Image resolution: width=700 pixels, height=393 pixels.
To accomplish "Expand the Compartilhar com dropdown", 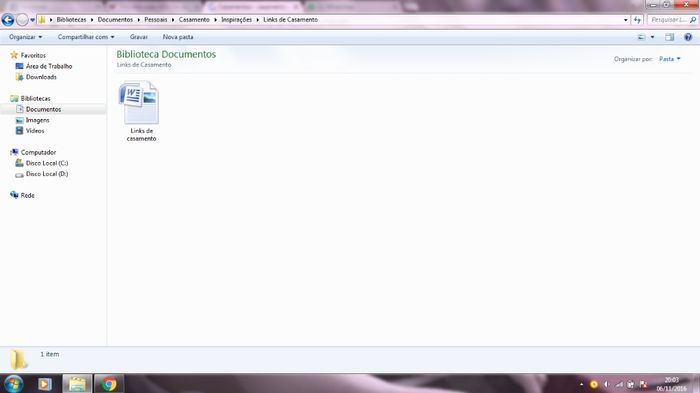I will point(86,37).
